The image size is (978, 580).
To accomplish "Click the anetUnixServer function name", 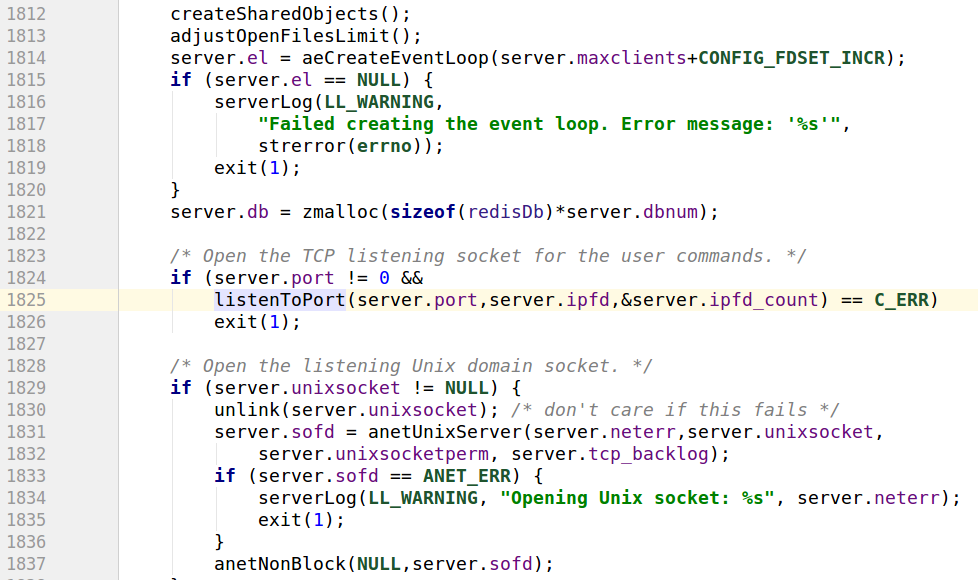I will pyautogui.click(x=445, y=432).
